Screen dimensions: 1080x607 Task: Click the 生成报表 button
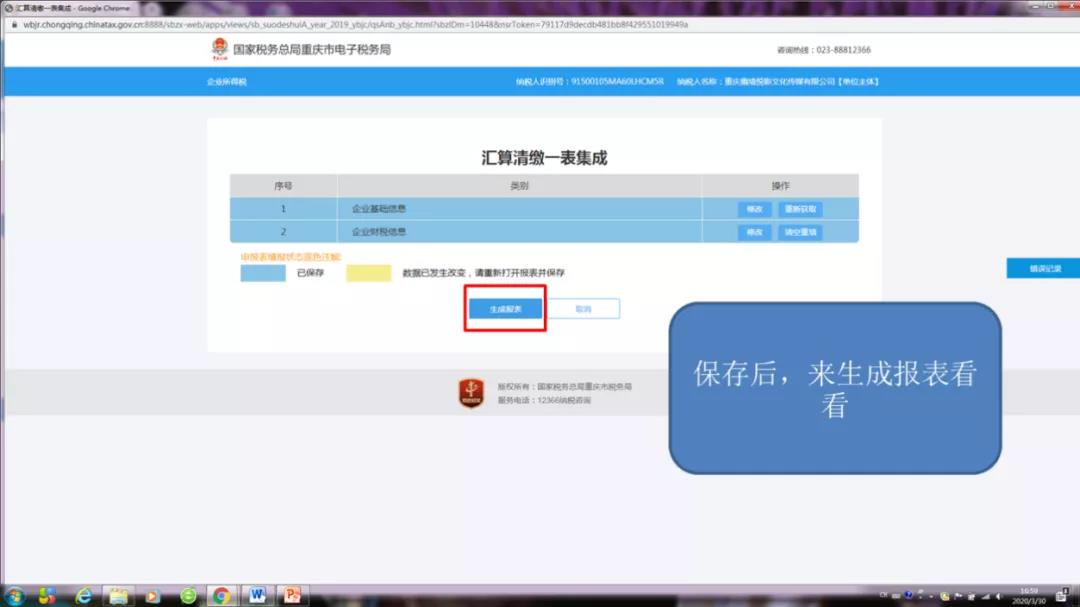(505, 310)
